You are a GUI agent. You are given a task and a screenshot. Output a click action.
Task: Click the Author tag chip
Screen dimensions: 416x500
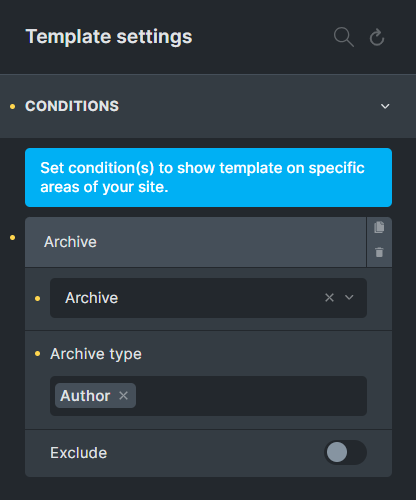click(95, 396)
